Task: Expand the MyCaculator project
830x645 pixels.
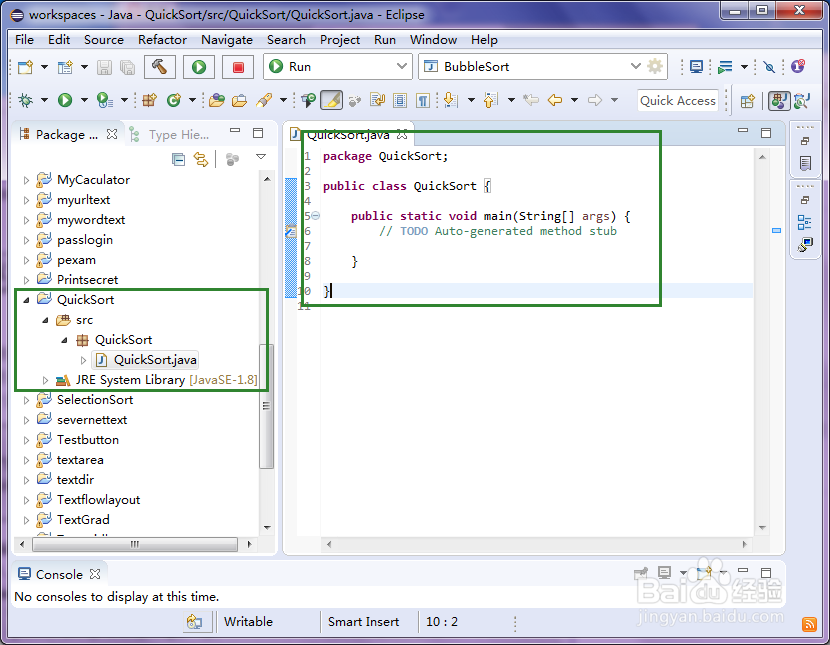Action: click(26, 180)
